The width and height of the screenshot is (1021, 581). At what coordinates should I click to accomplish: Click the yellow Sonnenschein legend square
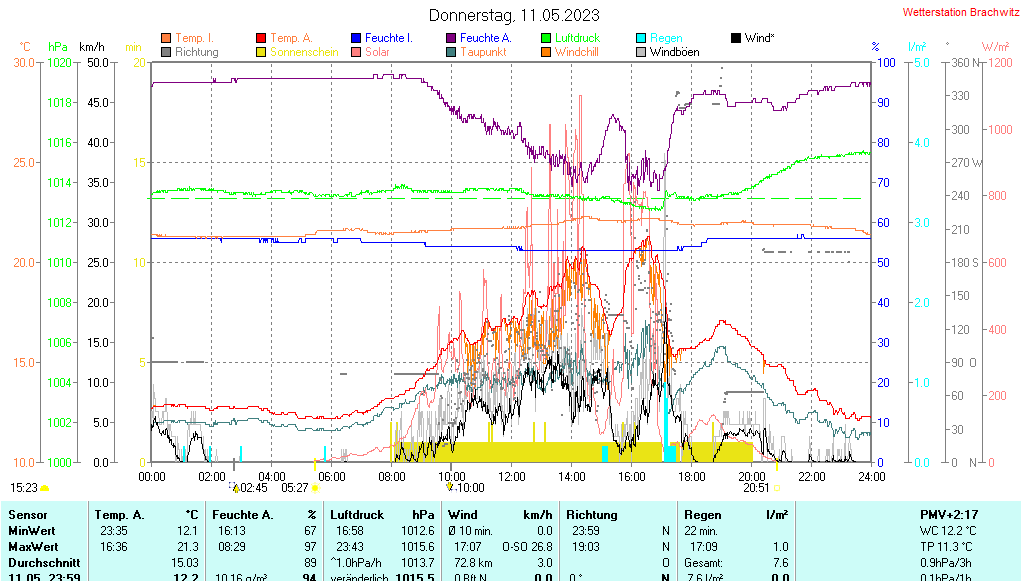coord(262,52)
